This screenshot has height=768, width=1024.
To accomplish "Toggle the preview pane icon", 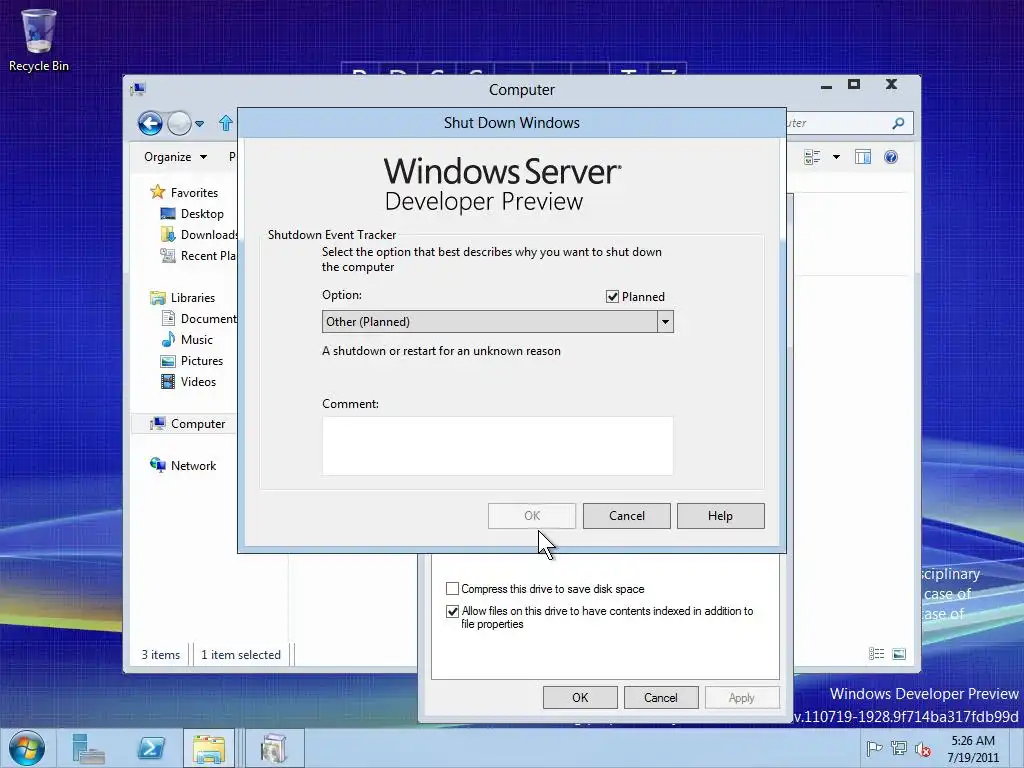I will pyautogui.click(x=863, y=157).
